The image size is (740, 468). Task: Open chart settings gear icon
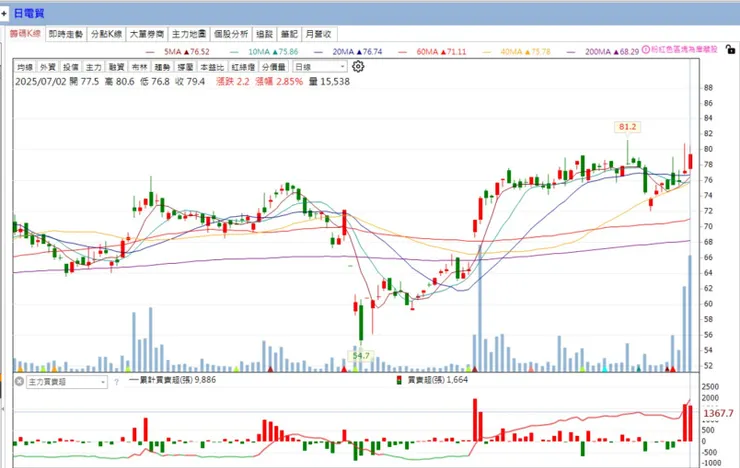point(358,67)
